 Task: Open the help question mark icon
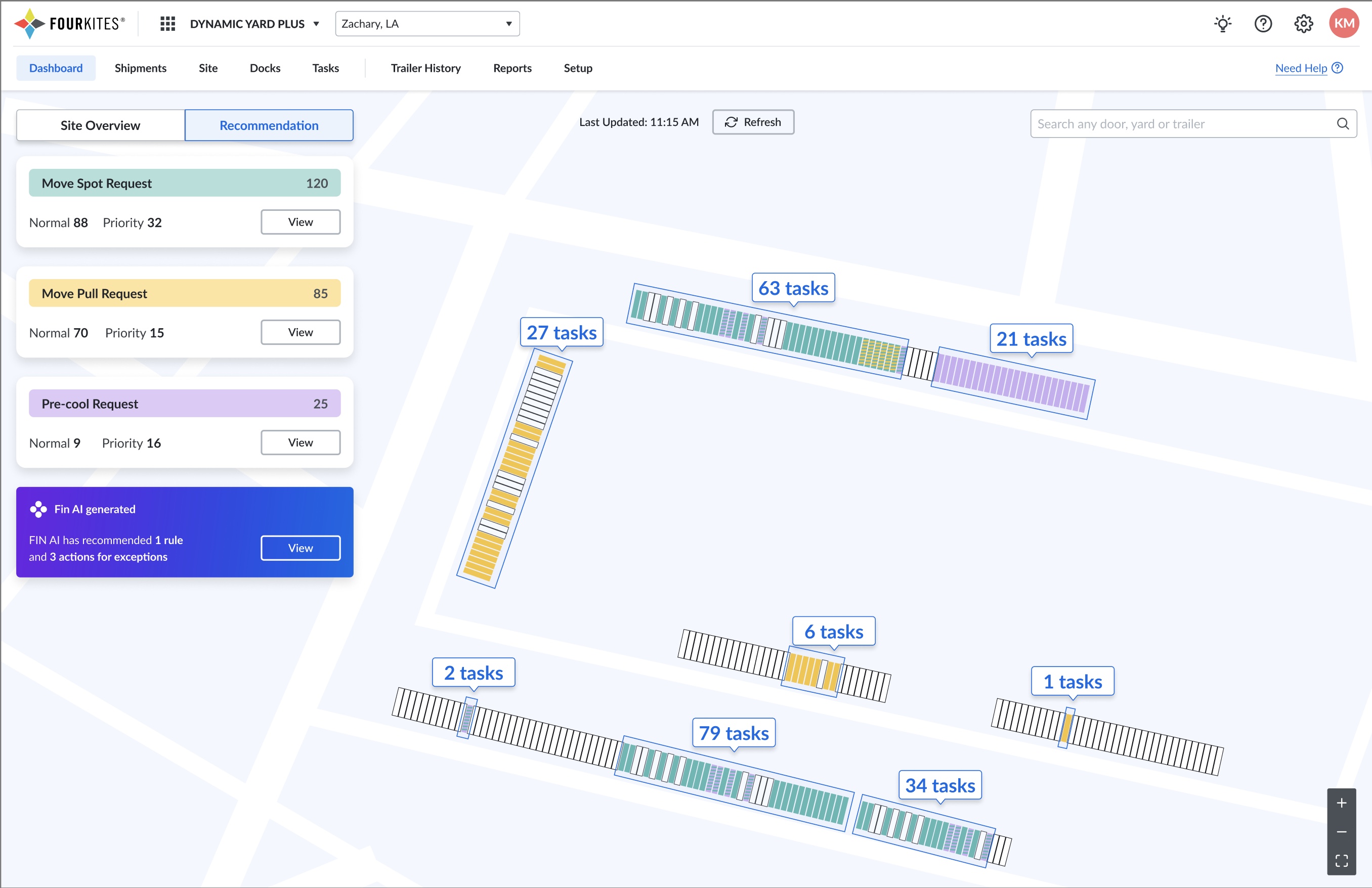(x=1263, y=24)
